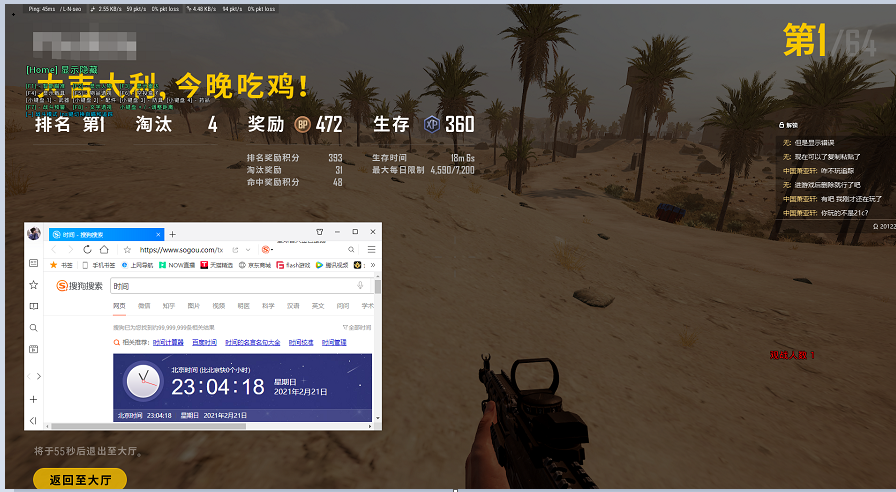The height and width of the screenshot is (492, 896).
Task: Select the 视频 search tab
Action: click(x=218, y=306)
